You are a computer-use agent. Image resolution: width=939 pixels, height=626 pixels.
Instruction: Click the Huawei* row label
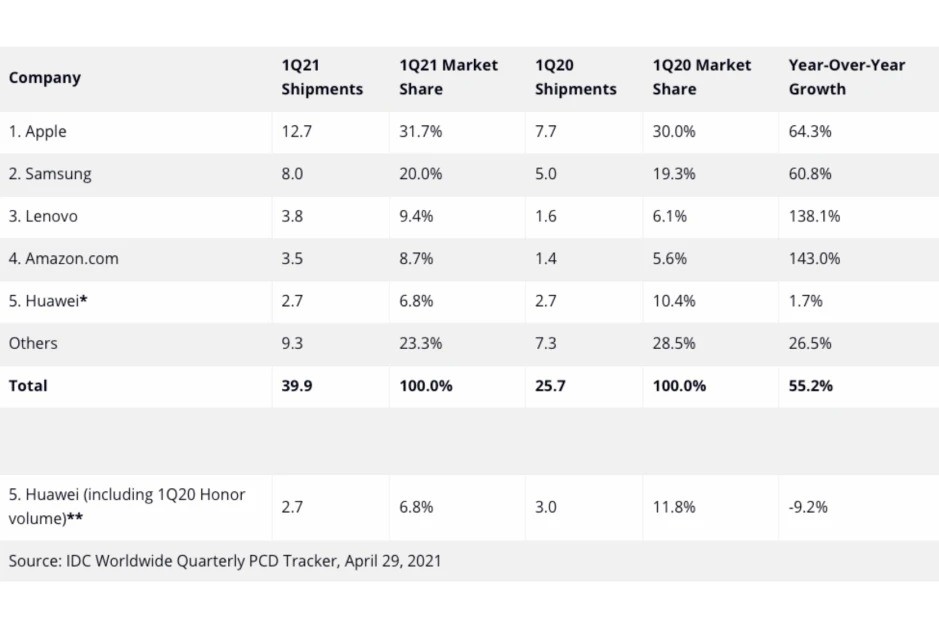[47, 301]
